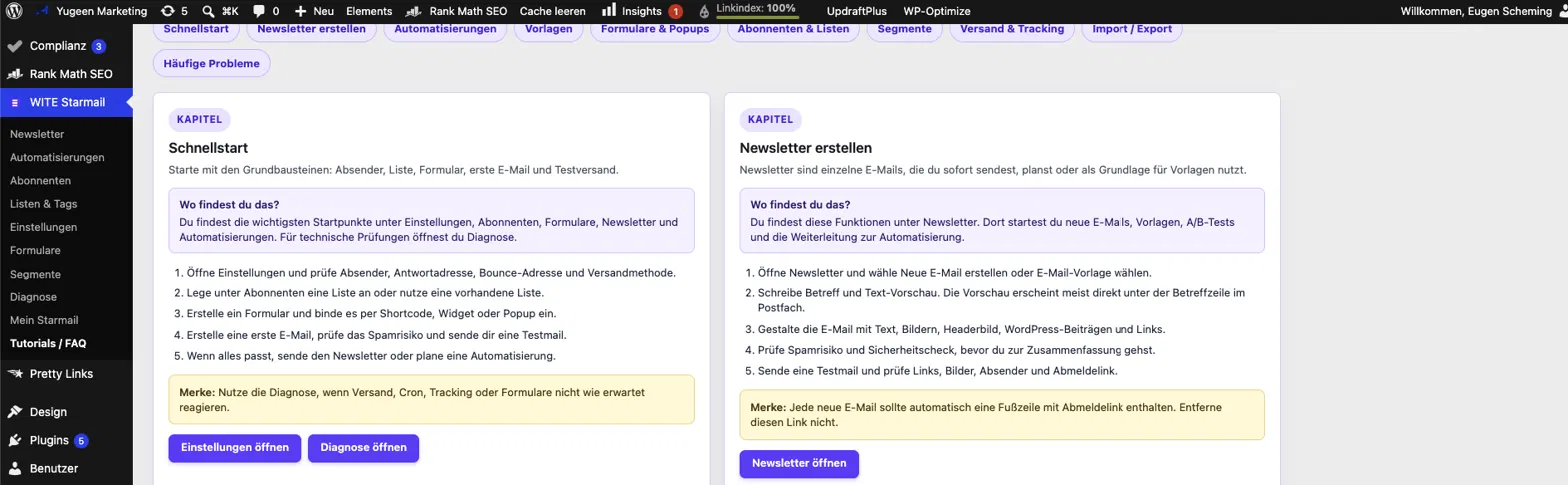Click Cache leeren in the admin bar

pos(551,11)
